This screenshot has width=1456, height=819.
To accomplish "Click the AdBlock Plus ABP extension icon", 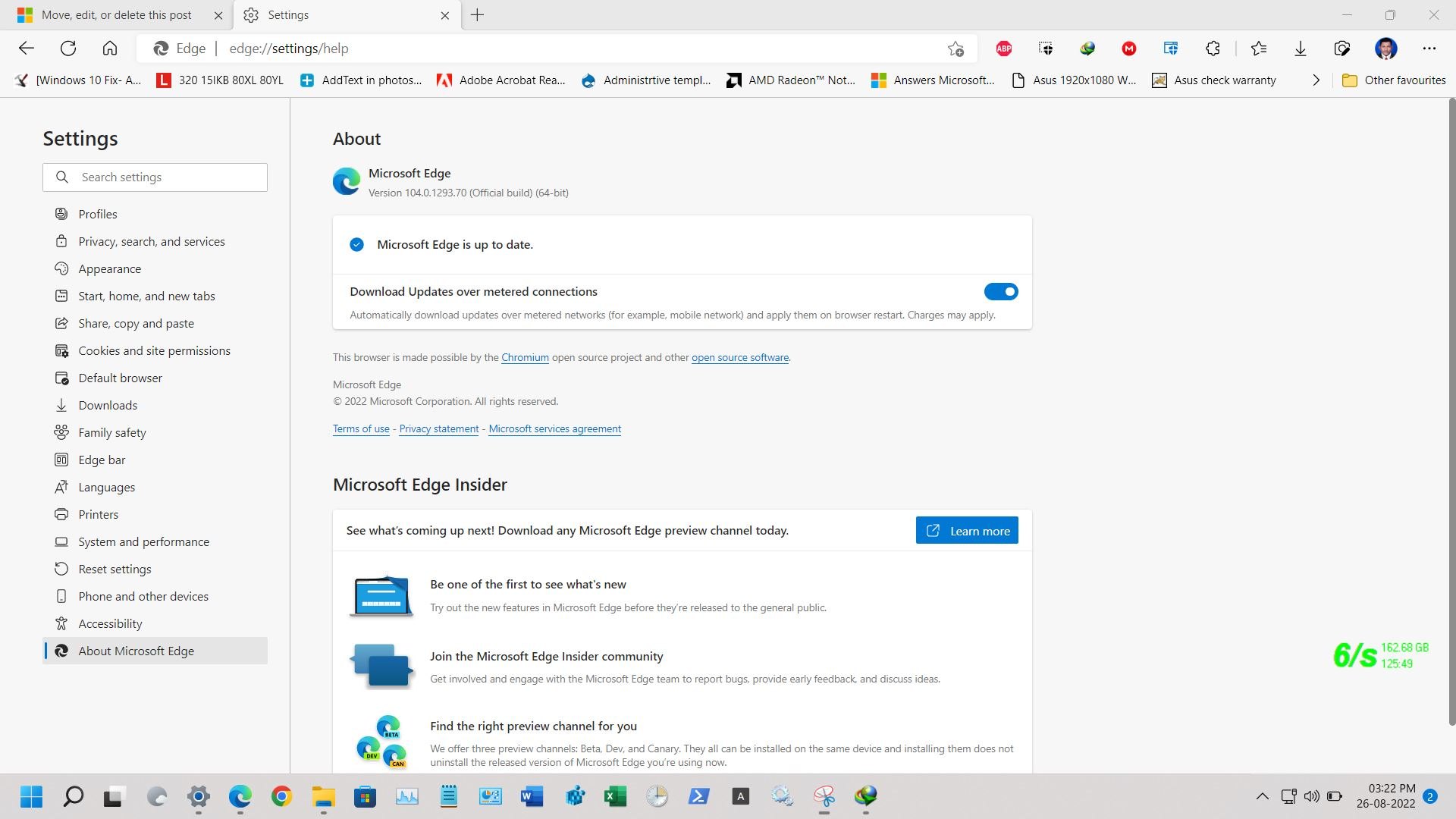I will tap(1003, 49).
